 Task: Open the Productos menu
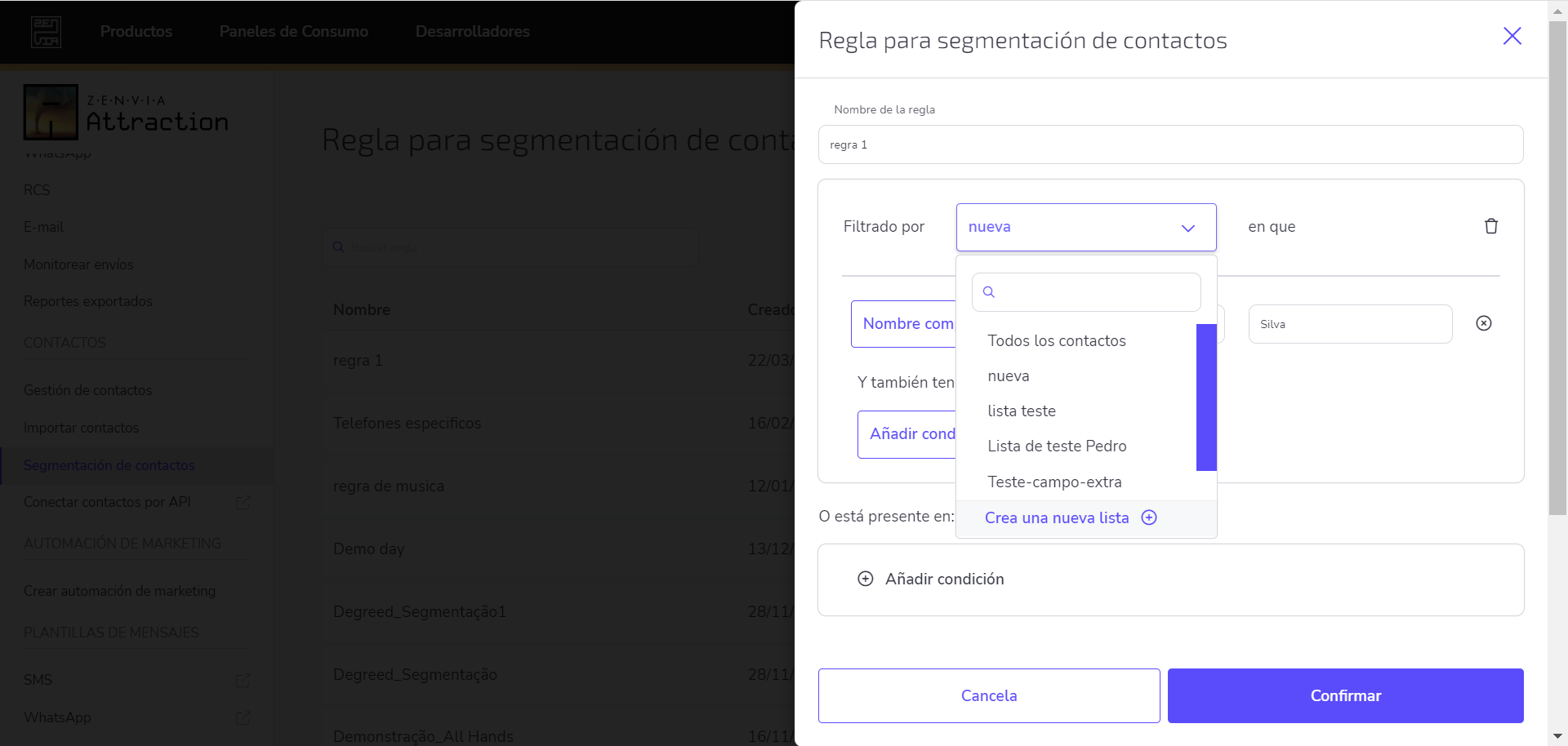click(x=136, y=31)
